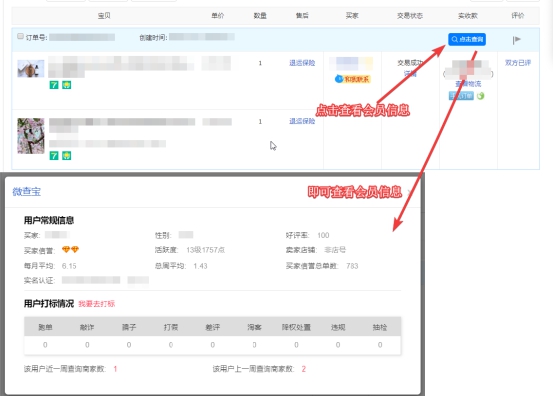Click the 卖家店铺 value 非店号

[x=335, y=250]
